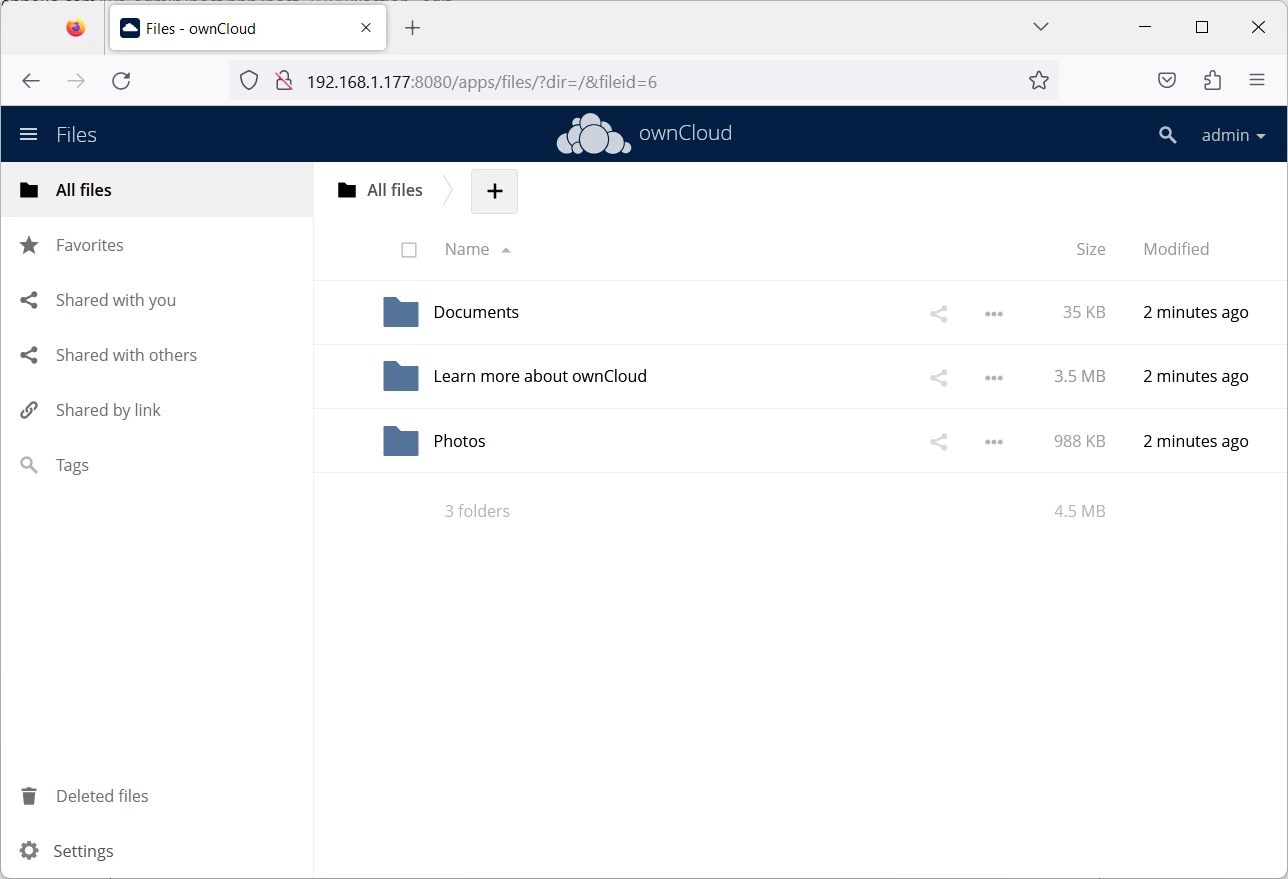Sort by Modified column header
Viewport: 1288px width, 879px height.
pos(1176,249)
